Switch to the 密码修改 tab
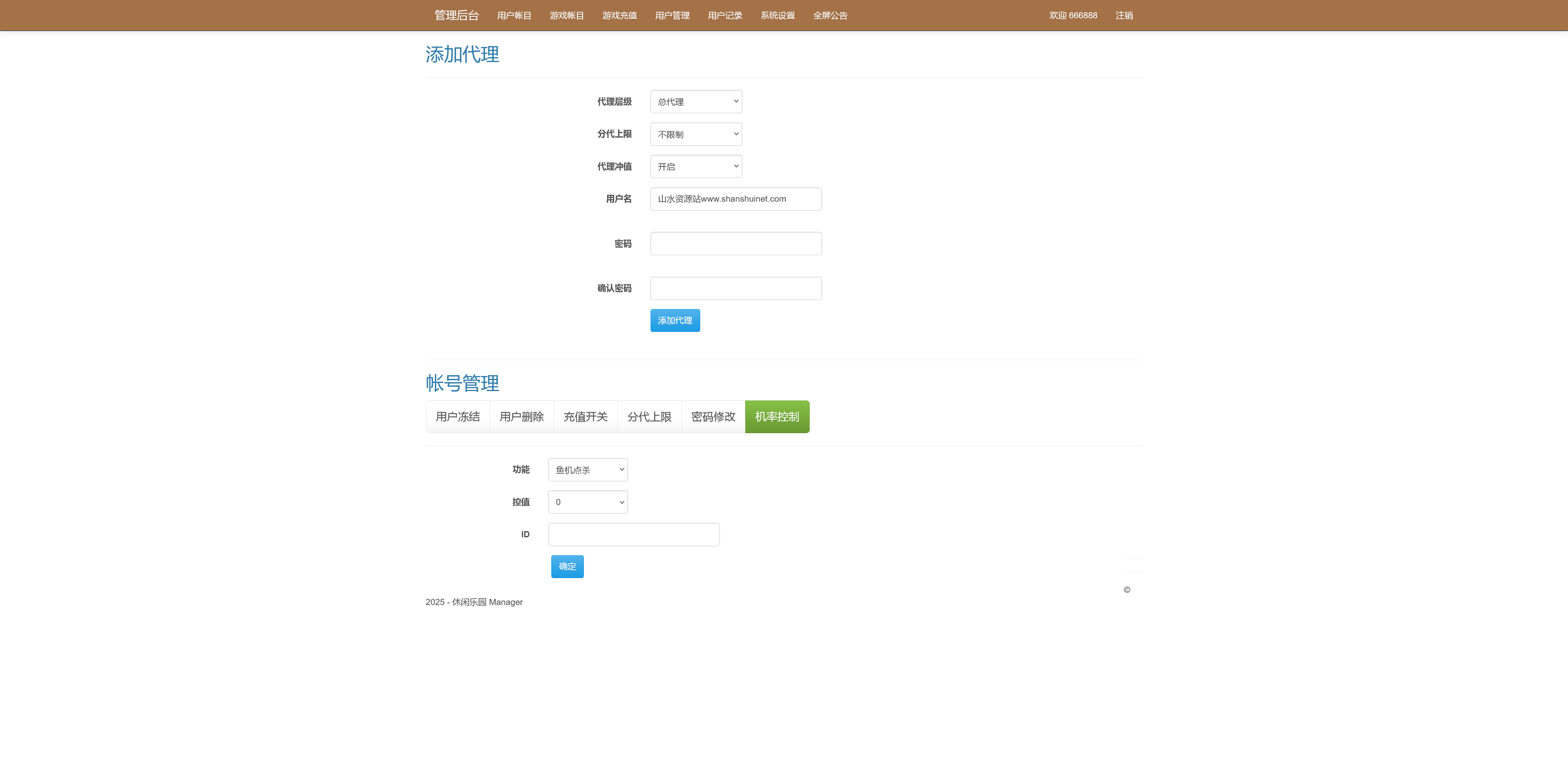Screen dimensions: 1568x783 713,416
